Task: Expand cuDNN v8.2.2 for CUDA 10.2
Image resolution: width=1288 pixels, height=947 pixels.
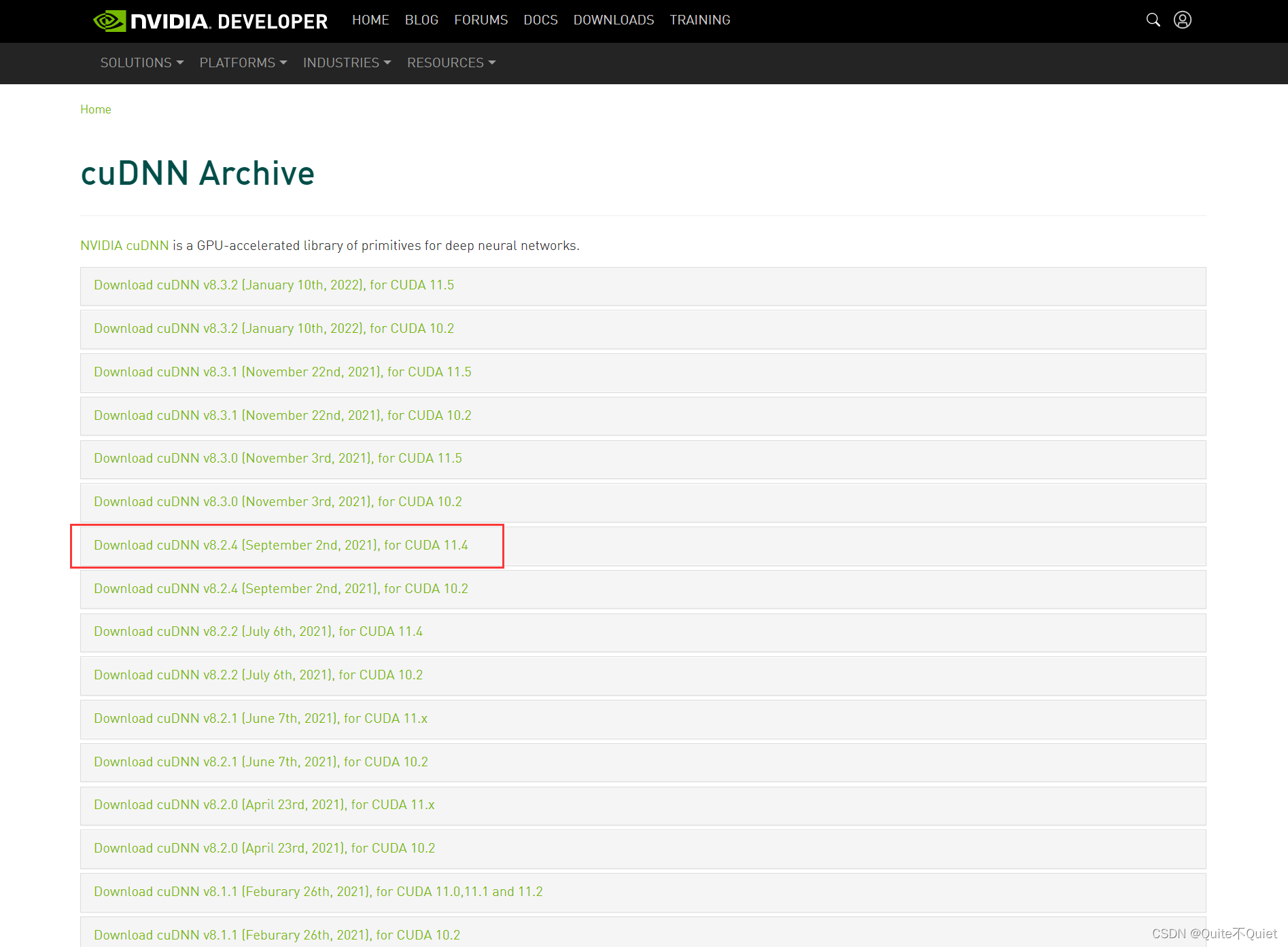Action: coord(643,676)
